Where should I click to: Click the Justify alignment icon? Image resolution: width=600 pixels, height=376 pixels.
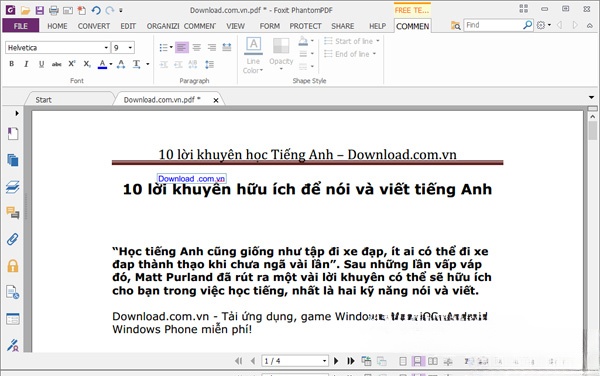tap(227, 47)
